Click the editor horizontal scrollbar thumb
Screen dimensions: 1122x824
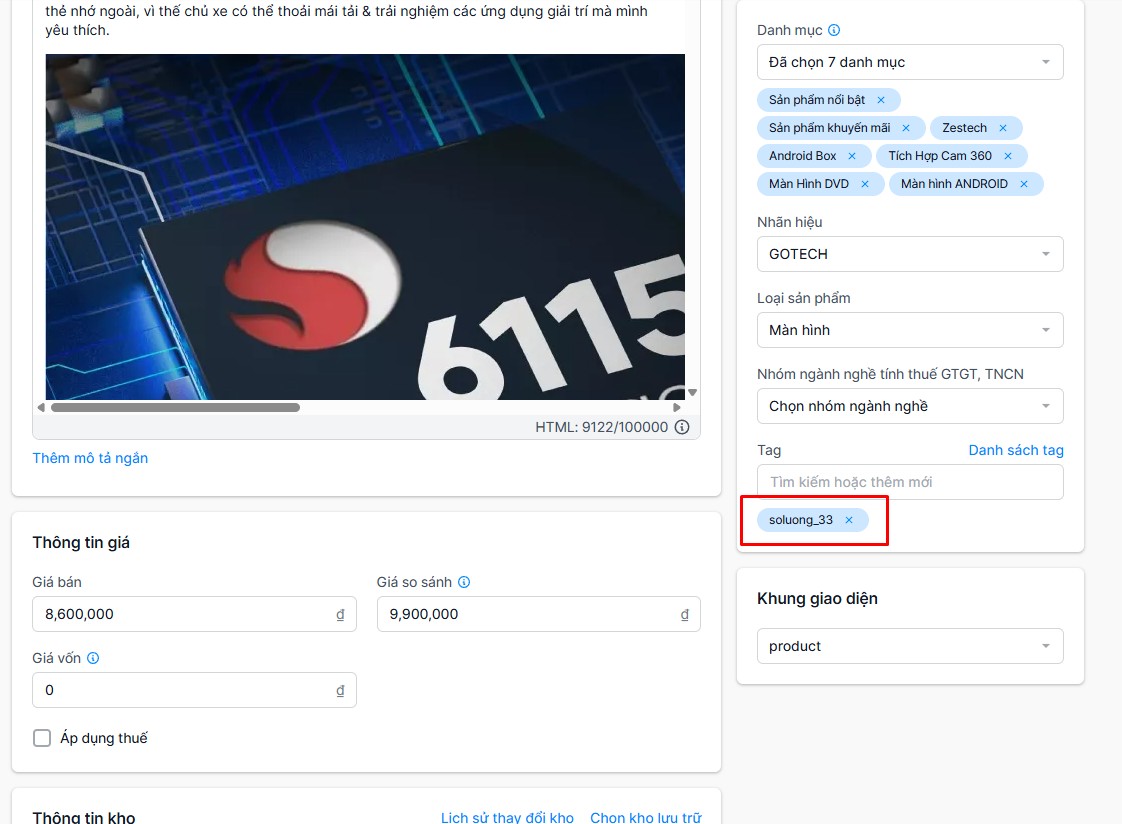pyautogui.click(x=175, y=408)
